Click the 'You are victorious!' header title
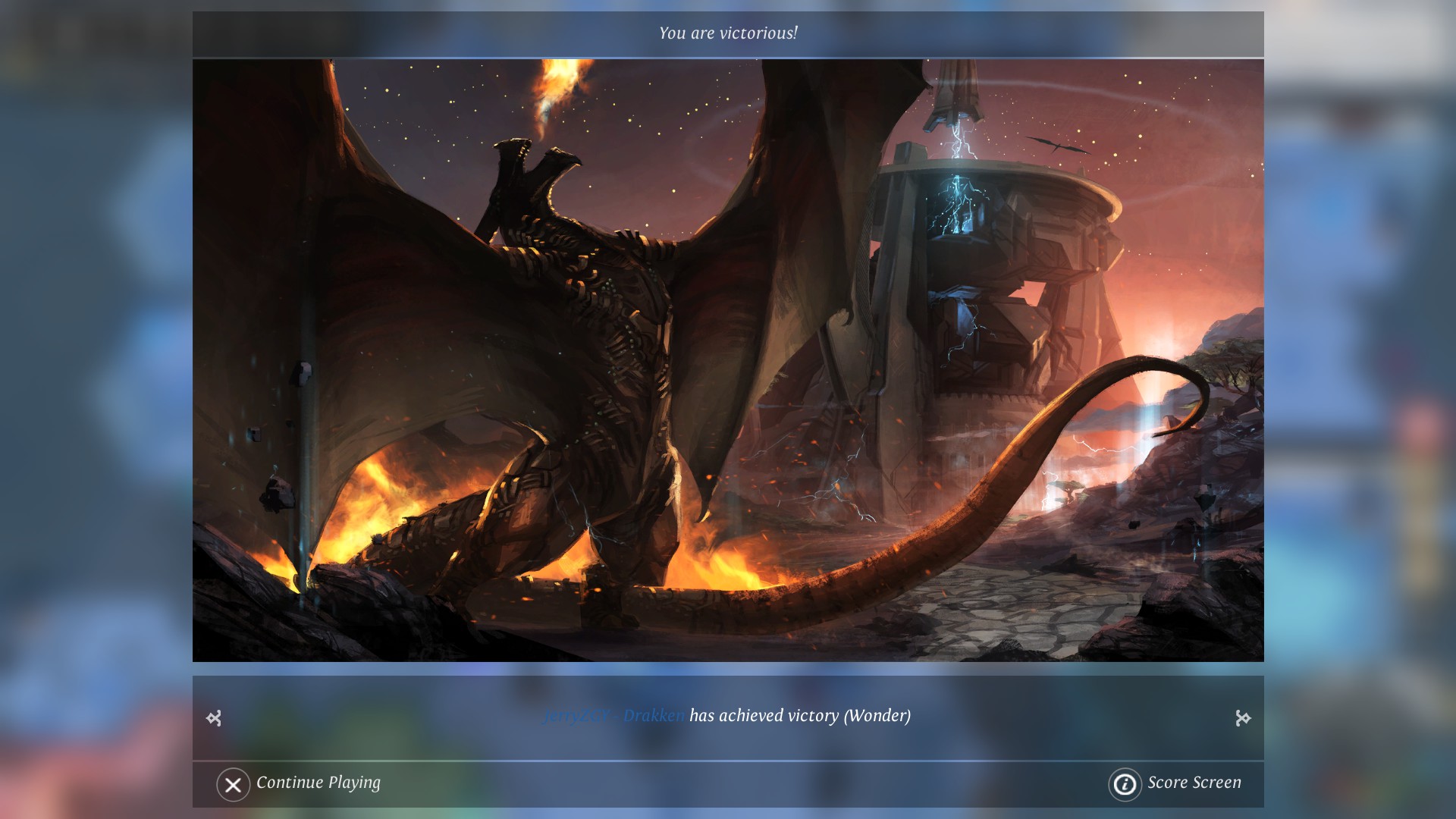Viewport: 1456px width, 819px height. 728,33
